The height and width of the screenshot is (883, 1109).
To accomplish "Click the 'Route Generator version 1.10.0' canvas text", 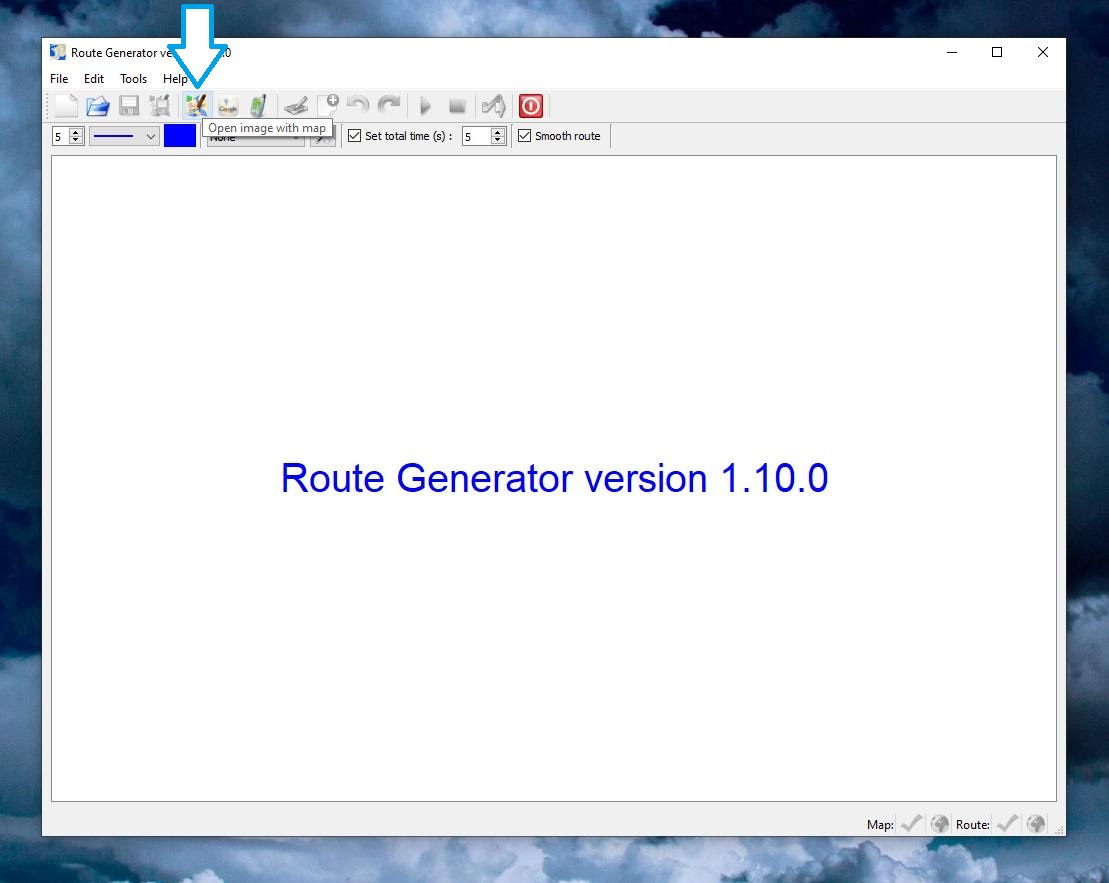I will tap(554, 478).
